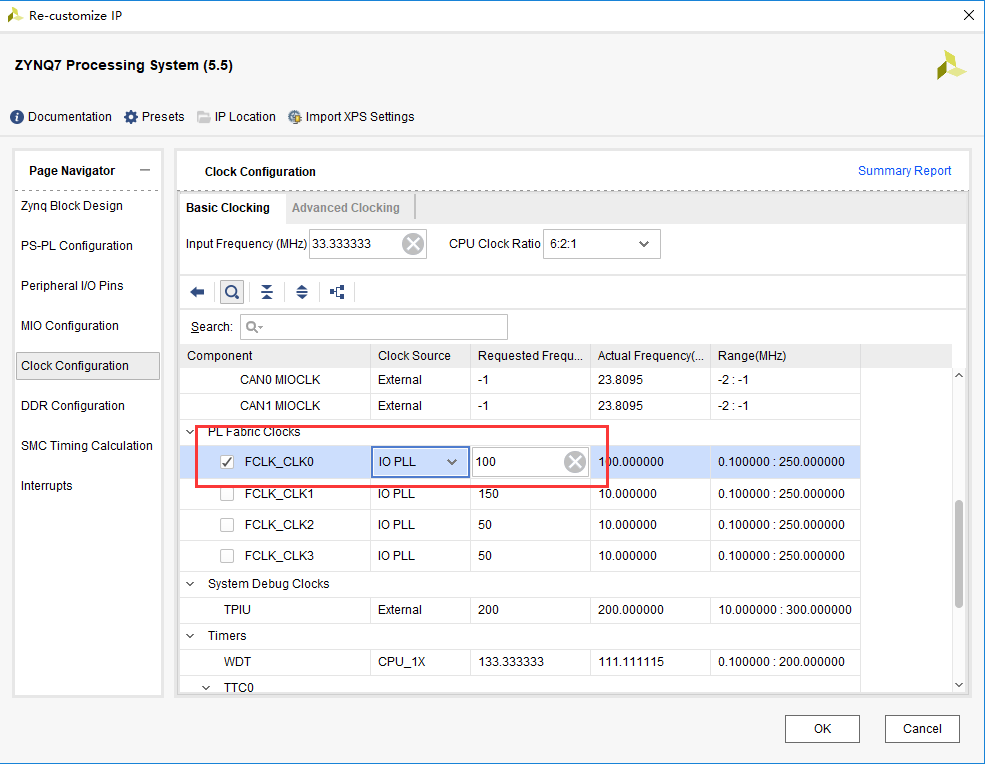Image resolution: width=985 pixels, height=764 pixels.
Task: Click the Search text field
Action: click(x=374, y=327)
